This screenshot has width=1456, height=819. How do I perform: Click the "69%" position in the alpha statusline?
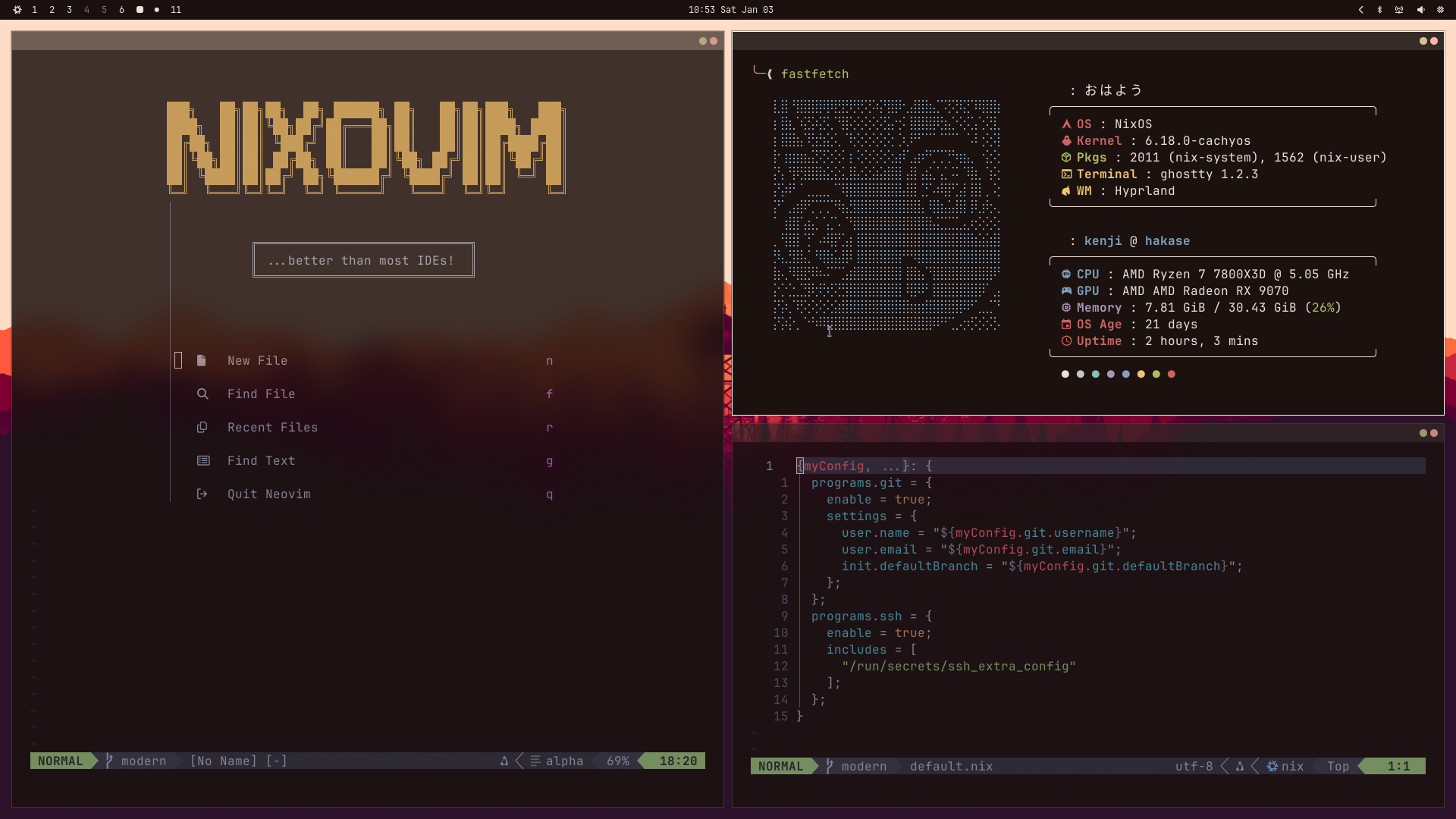pyautogui.click(x=618, y=761)
